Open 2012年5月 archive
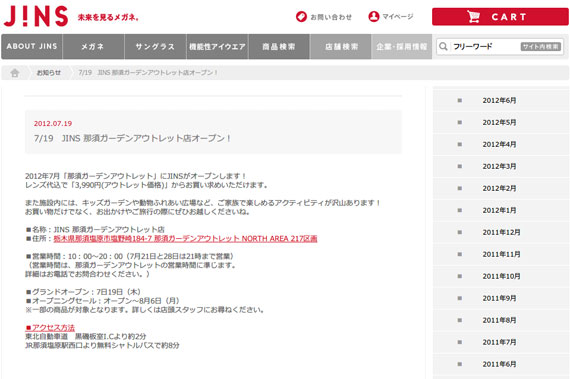 pyautogui.click(x=499, y=122)
